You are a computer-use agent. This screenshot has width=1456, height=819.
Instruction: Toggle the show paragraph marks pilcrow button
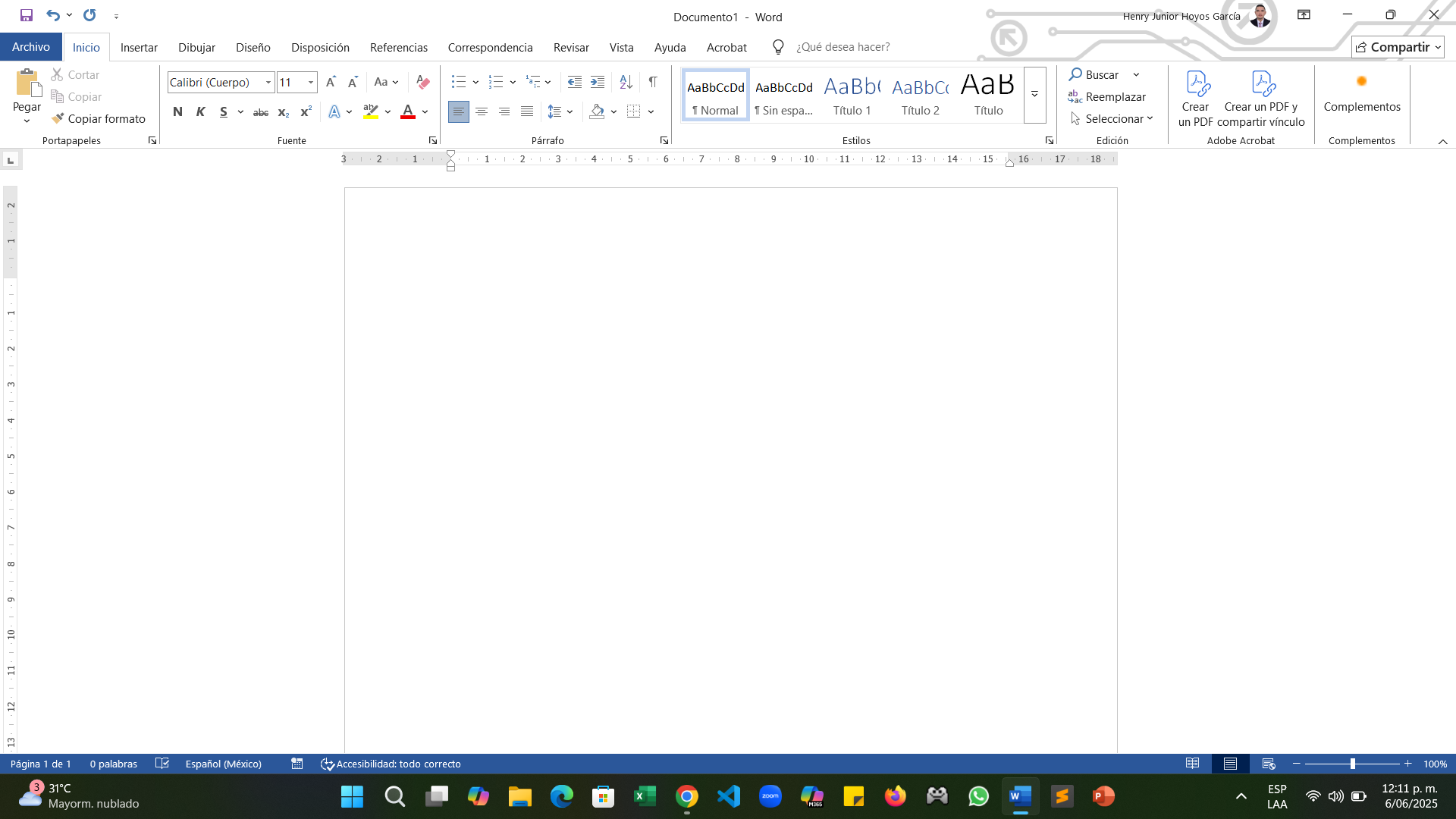[653, 82]
